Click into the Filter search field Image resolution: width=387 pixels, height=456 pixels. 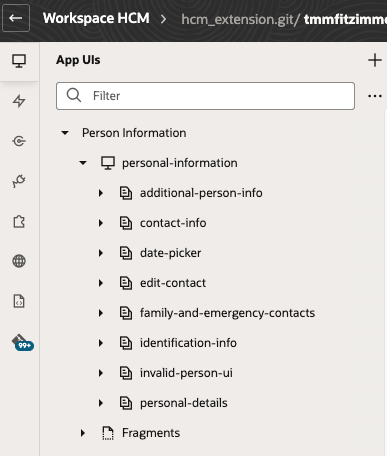point(205,96)
